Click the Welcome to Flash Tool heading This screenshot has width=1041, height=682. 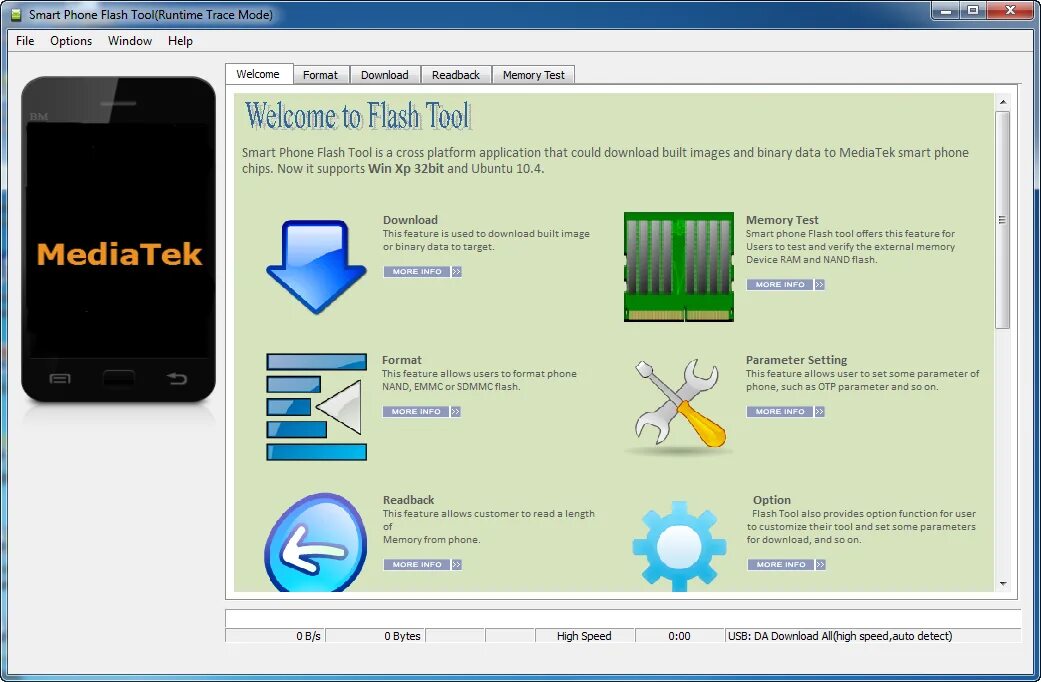(359, 116)
